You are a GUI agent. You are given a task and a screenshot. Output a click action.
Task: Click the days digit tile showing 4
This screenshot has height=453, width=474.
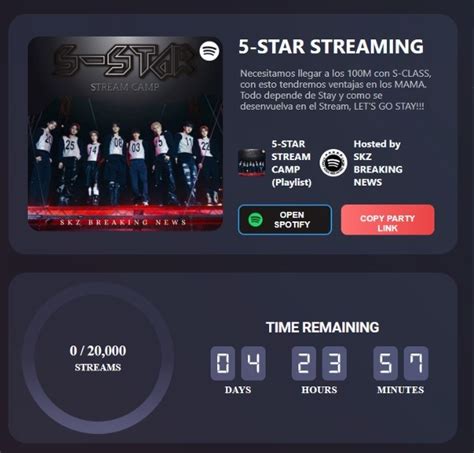pyautogui.click(x=253, y=363)
